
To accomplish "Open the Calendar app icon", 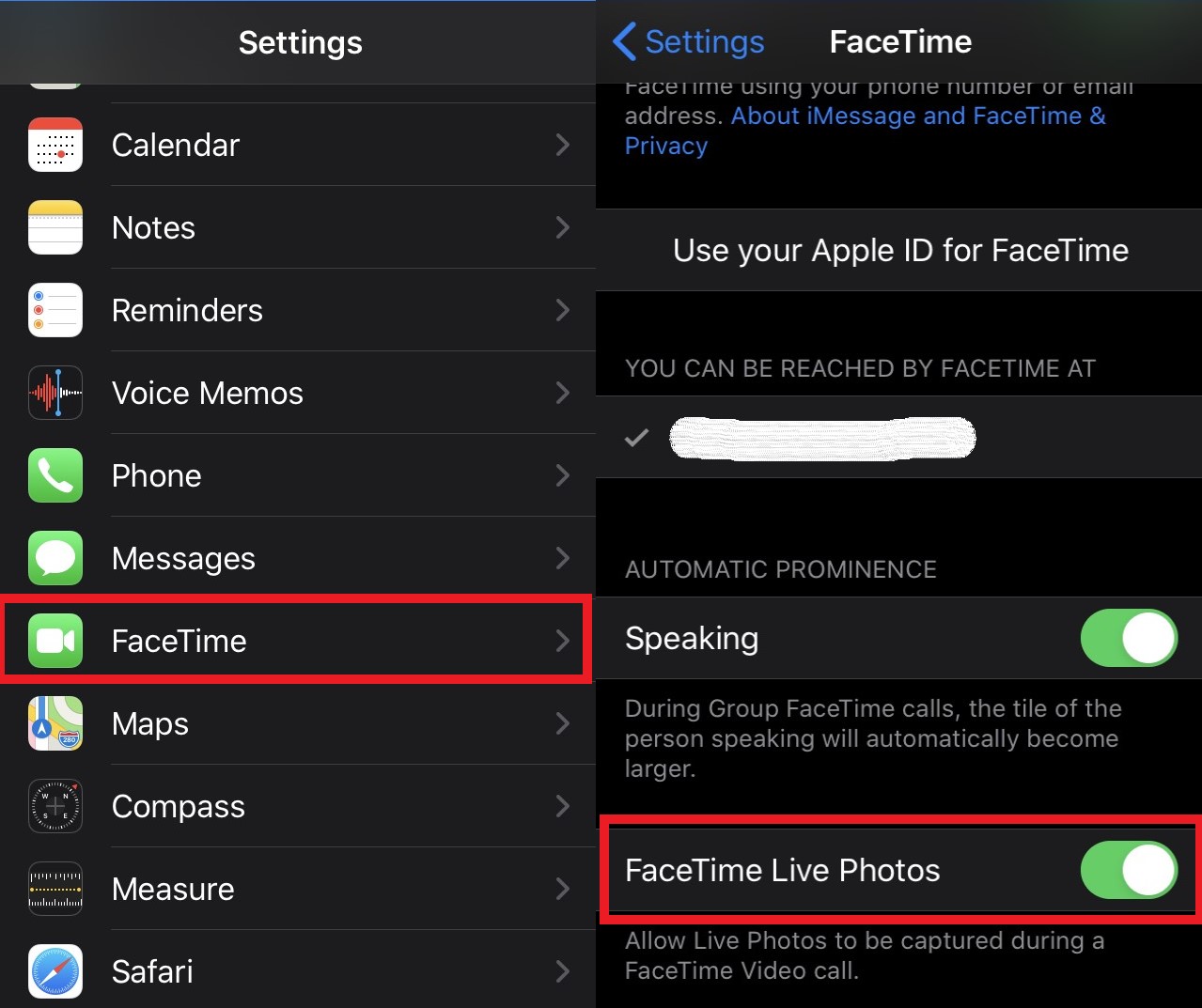I will point(55,145).
